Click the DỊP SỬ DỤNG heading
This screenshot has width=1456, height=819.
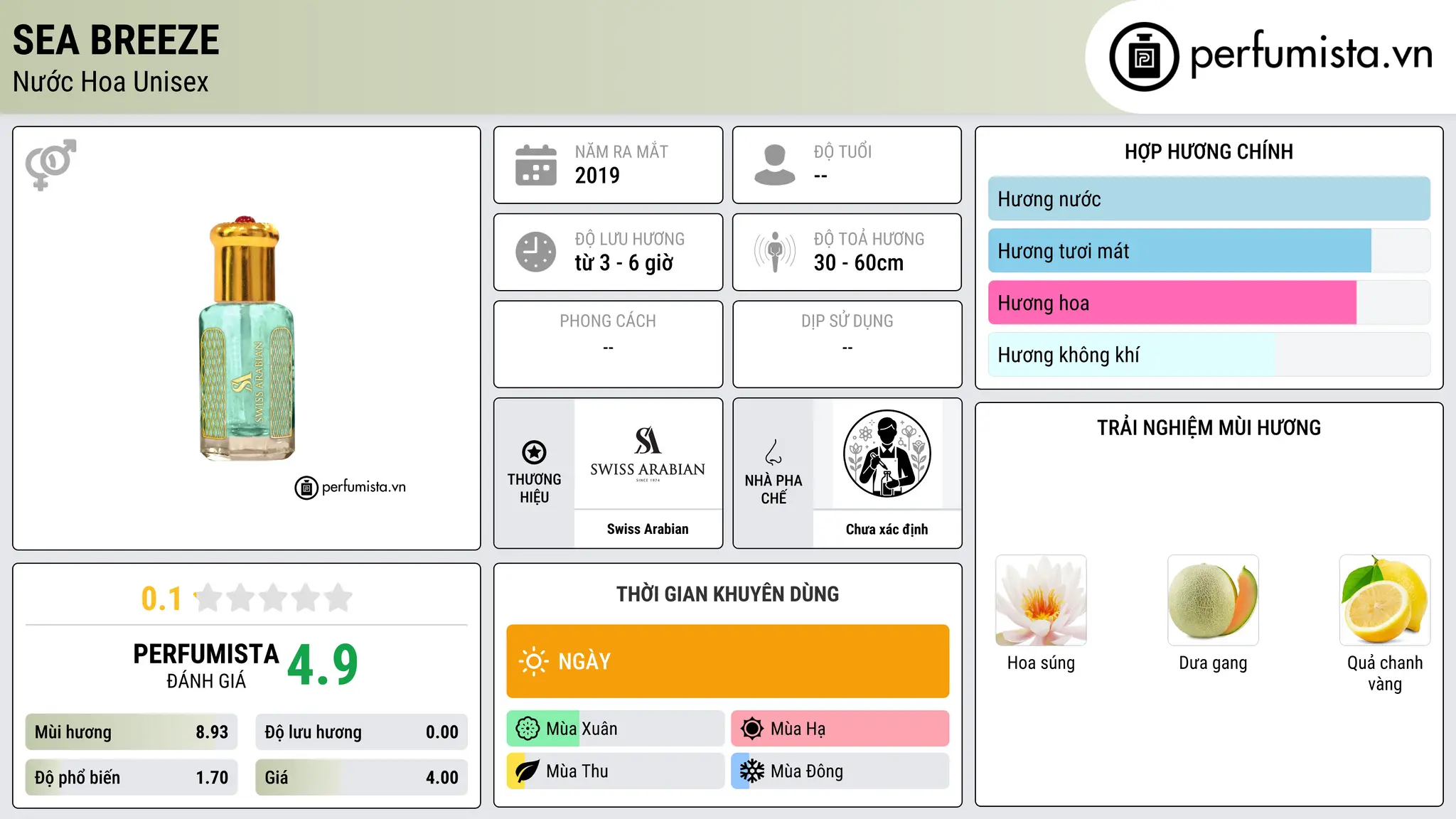[x=847, y=321]
